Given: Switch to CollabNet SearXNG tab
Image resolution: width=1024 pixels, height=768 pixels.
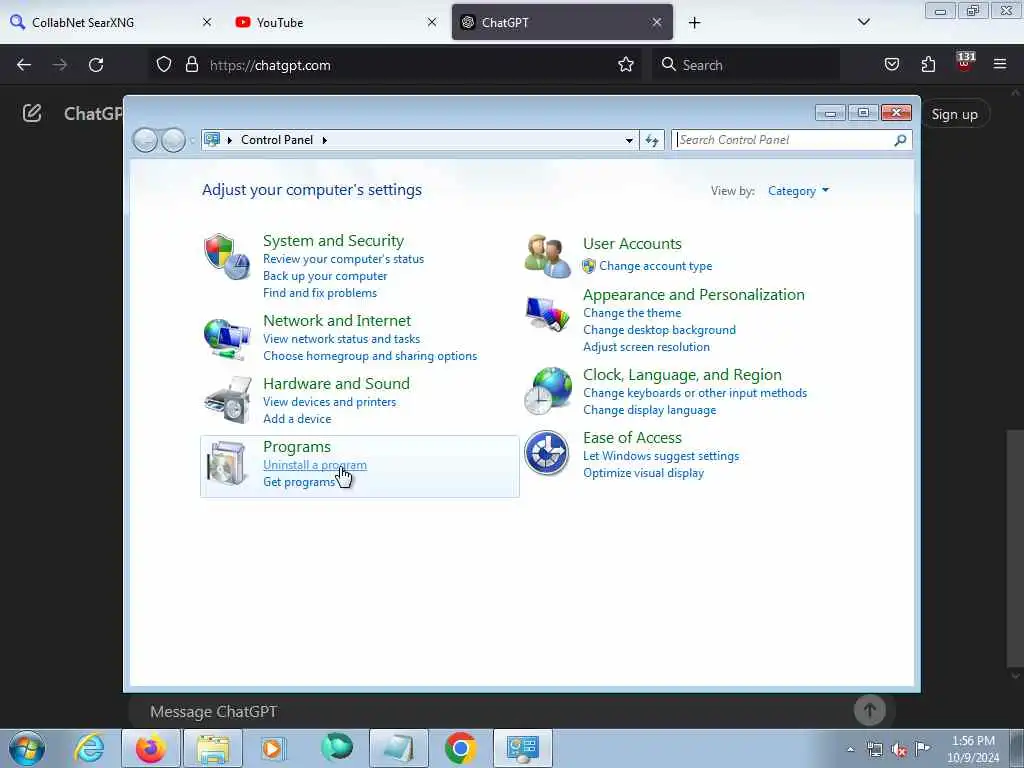Looking at the screenshot, I should tap(111, 22).
